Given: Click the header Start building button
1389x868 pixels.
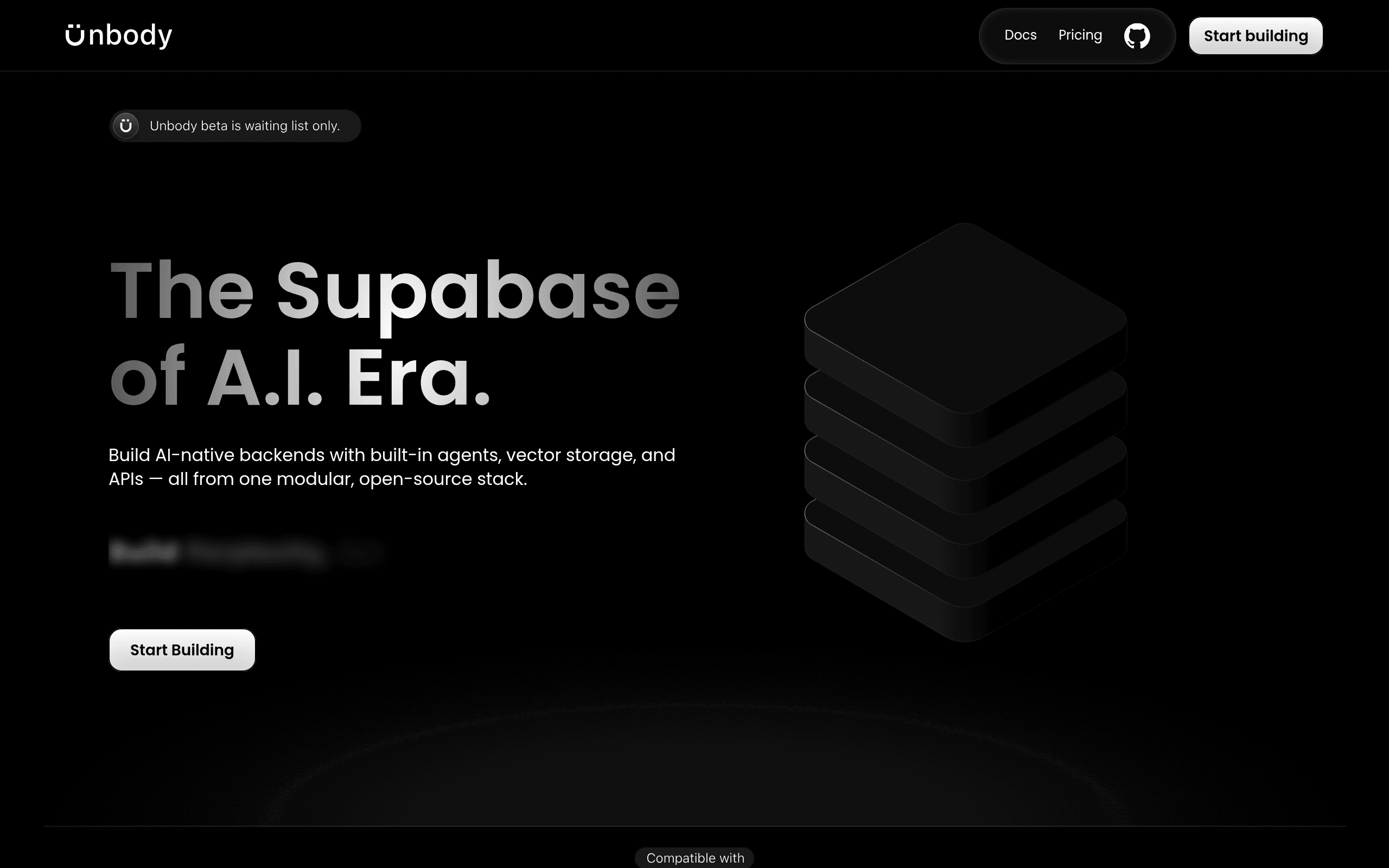Looking at the screenshot, I should (x=1256, y=36).
